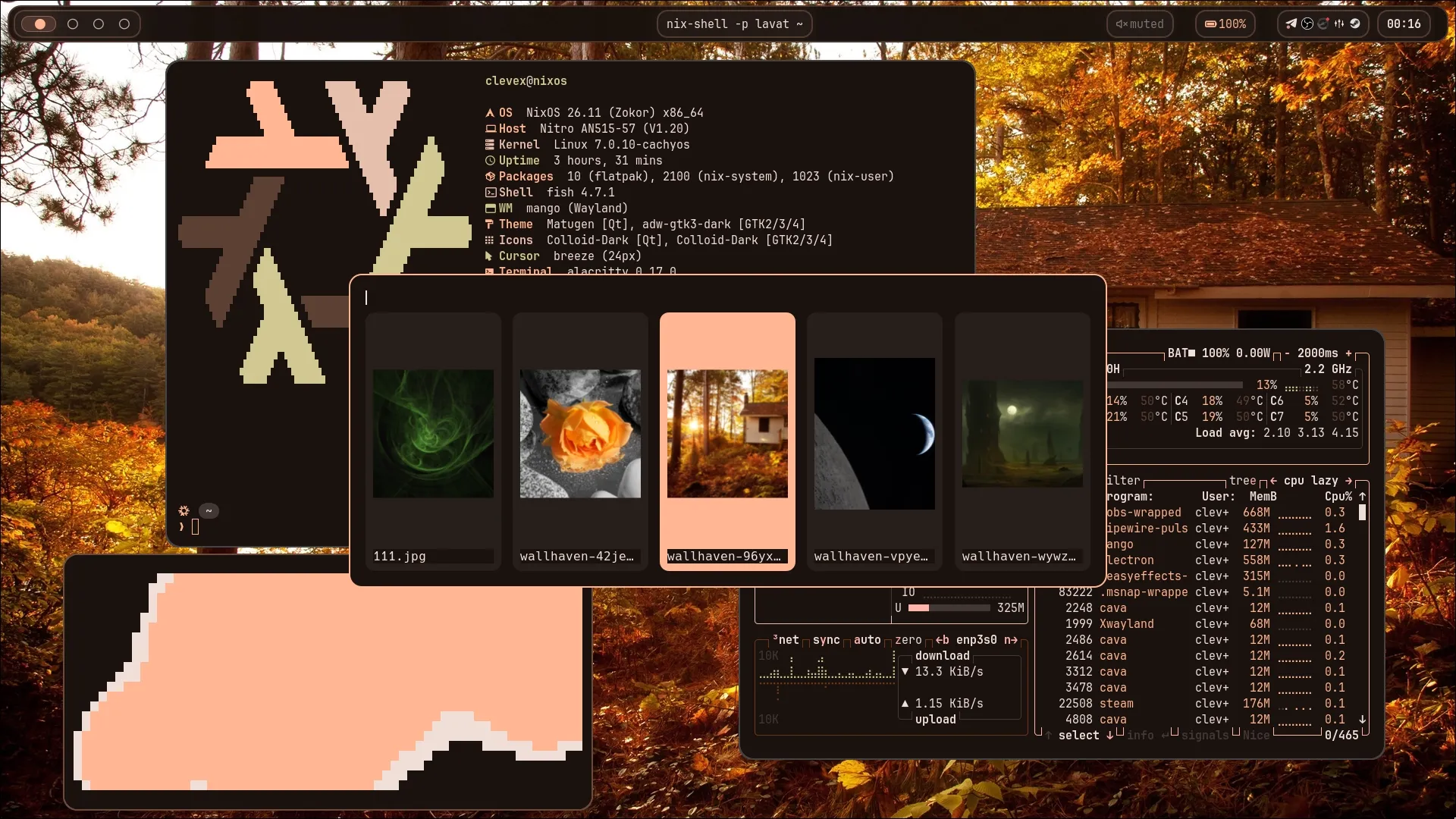Switch to the second workspace circle

coord(73,24)
